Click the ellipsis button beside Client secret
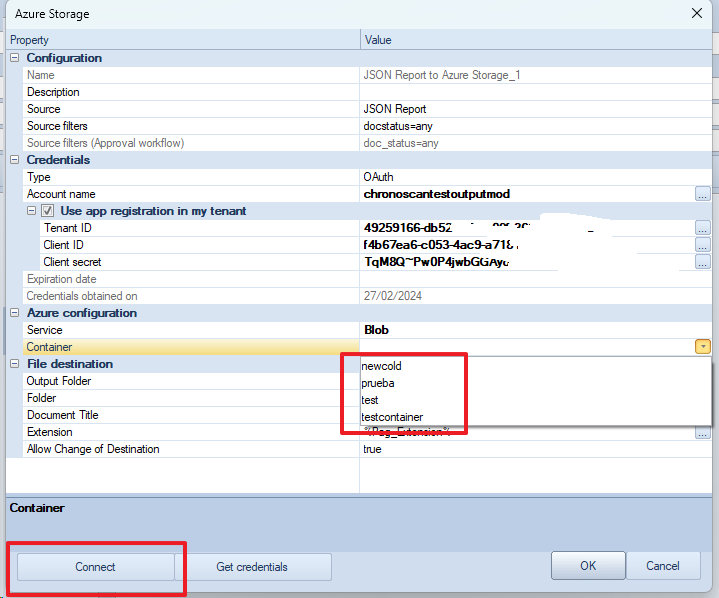This screenshot has height=598, width=719. [703, 262]
